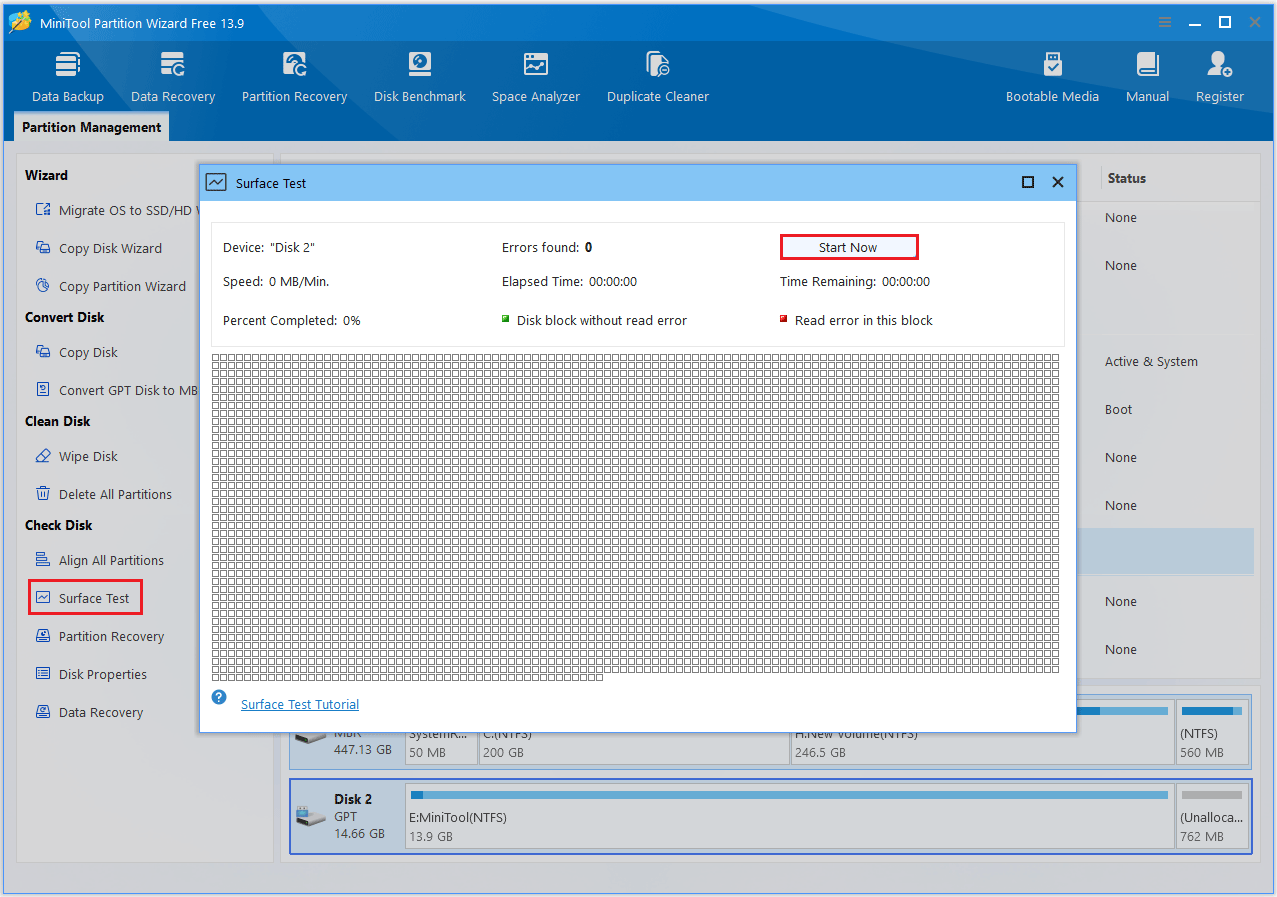Click the Speed: 0 MB/Min. label
This screenshot has height=897, width=1277.
coord(276,282)
